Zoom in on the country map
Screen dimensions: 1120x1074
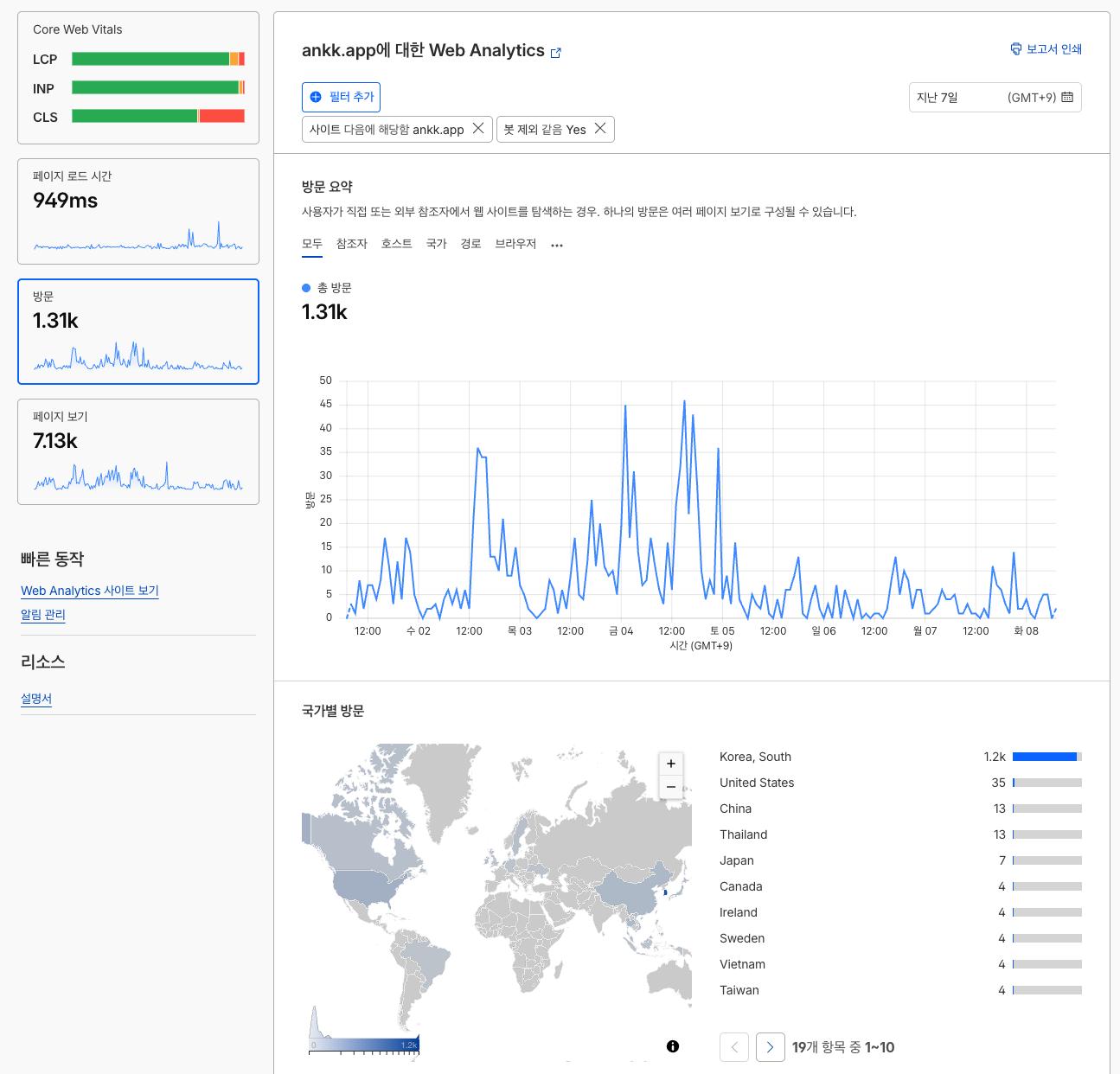pyautogui.click(x=671, y=764)
